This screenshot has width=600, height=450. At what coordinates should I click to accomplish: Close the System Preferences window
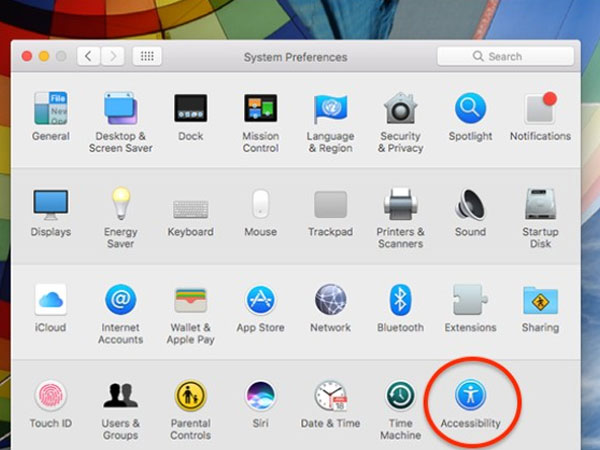(x=27, y=56)
